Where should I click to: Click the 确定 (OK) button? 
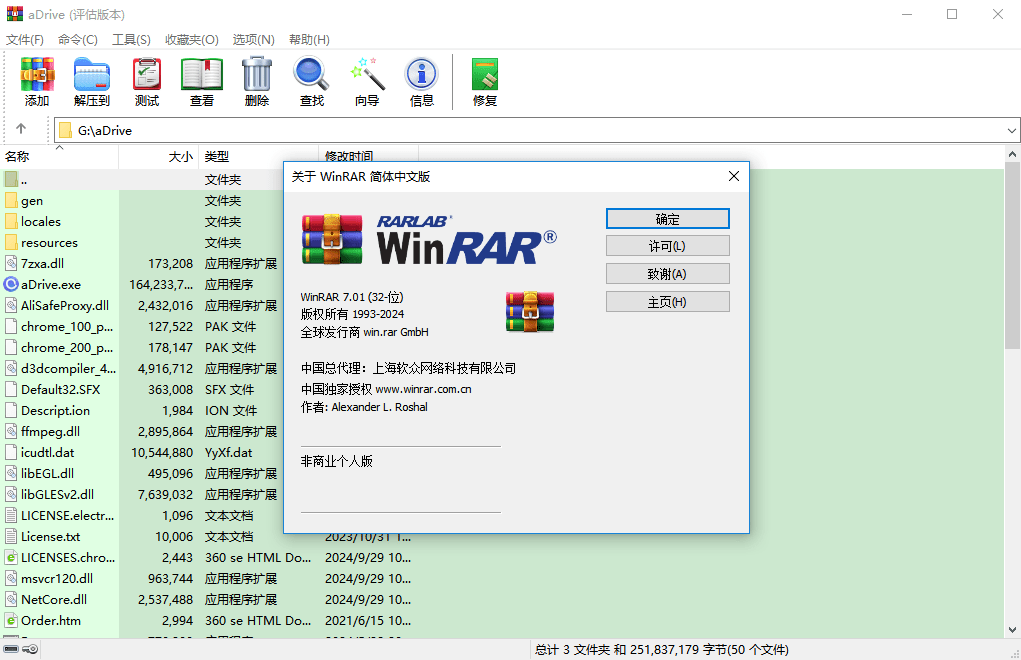(x=667, y=218)
